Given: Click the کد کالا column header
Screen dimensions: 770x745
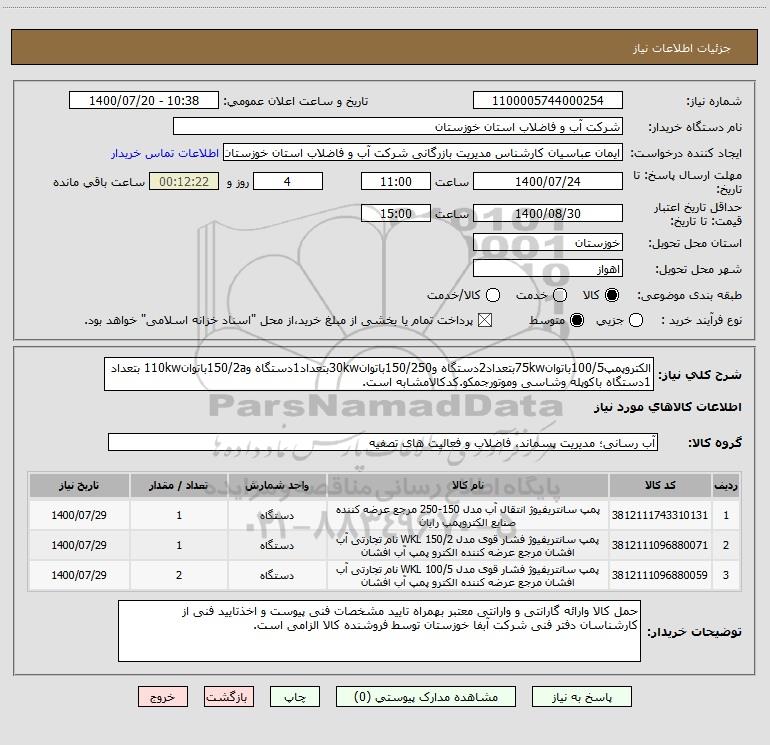Looking at the screenshot, I should click(x=660, y=486).
